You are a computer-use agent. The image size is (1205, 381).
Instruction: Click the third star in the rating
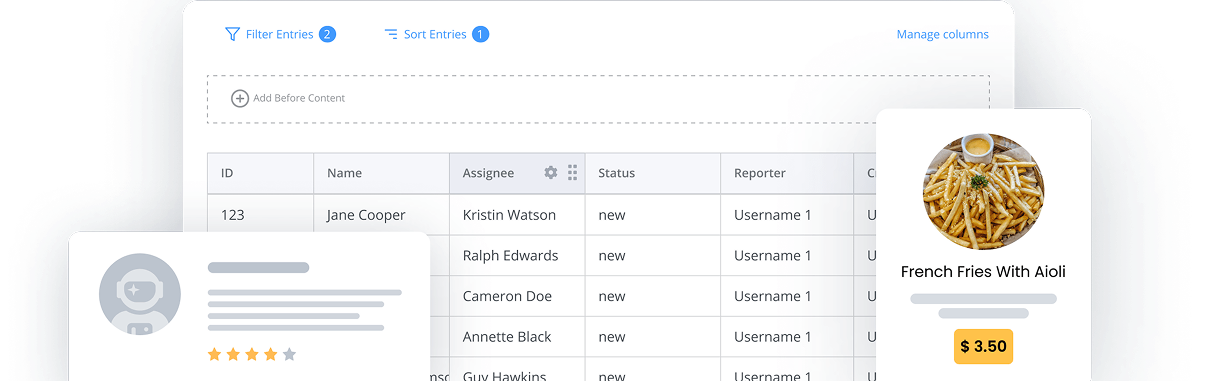[251, 354]
